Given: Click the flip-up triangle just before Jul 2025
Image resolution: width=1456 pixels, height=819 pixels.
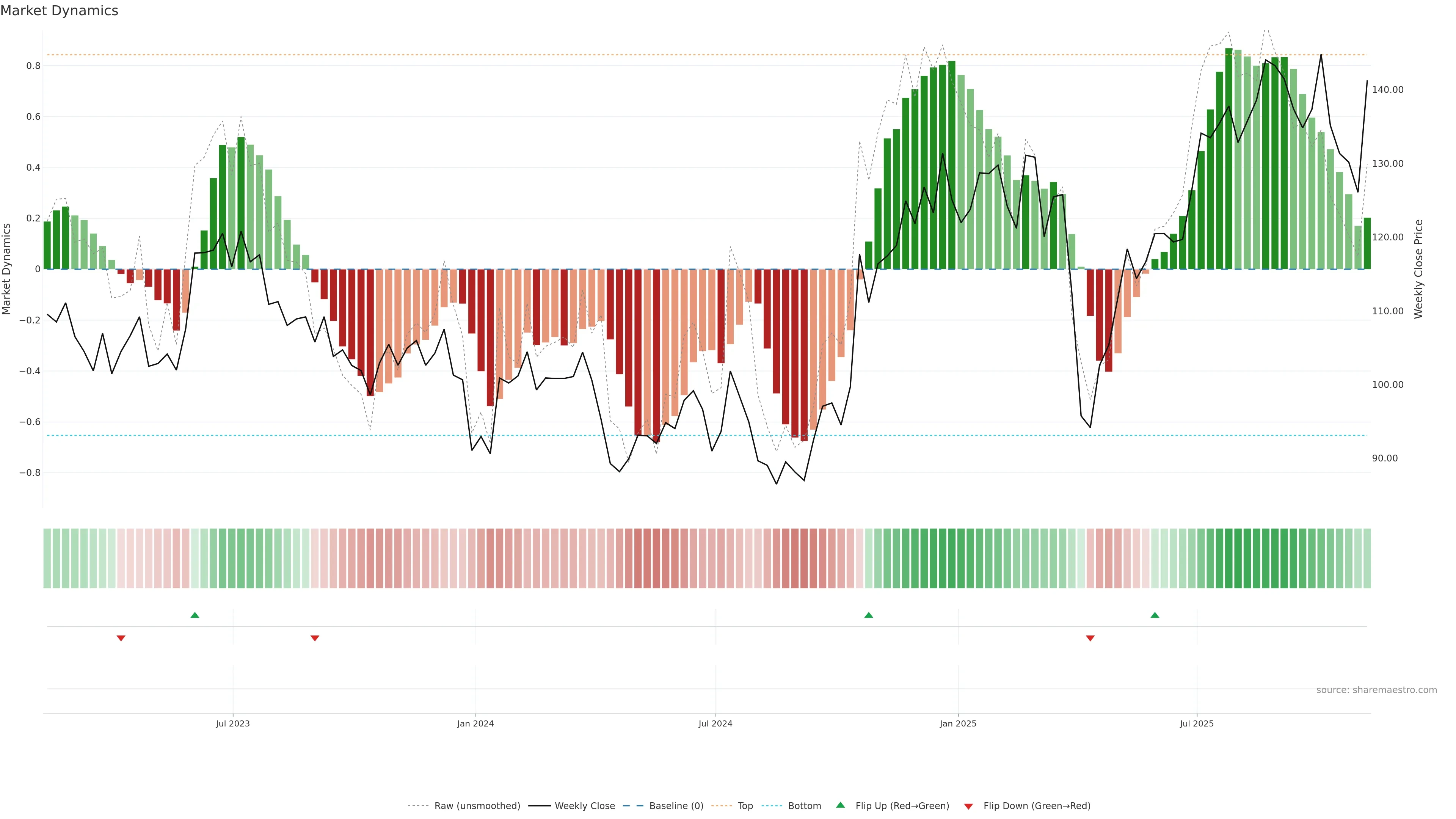Looking at the screenshot, I should coord(1155,615).
